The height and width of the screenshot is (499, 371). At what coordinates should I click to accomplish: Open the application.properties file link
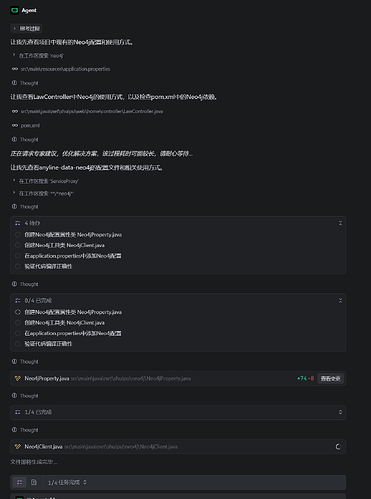click(x=65, y=69)
